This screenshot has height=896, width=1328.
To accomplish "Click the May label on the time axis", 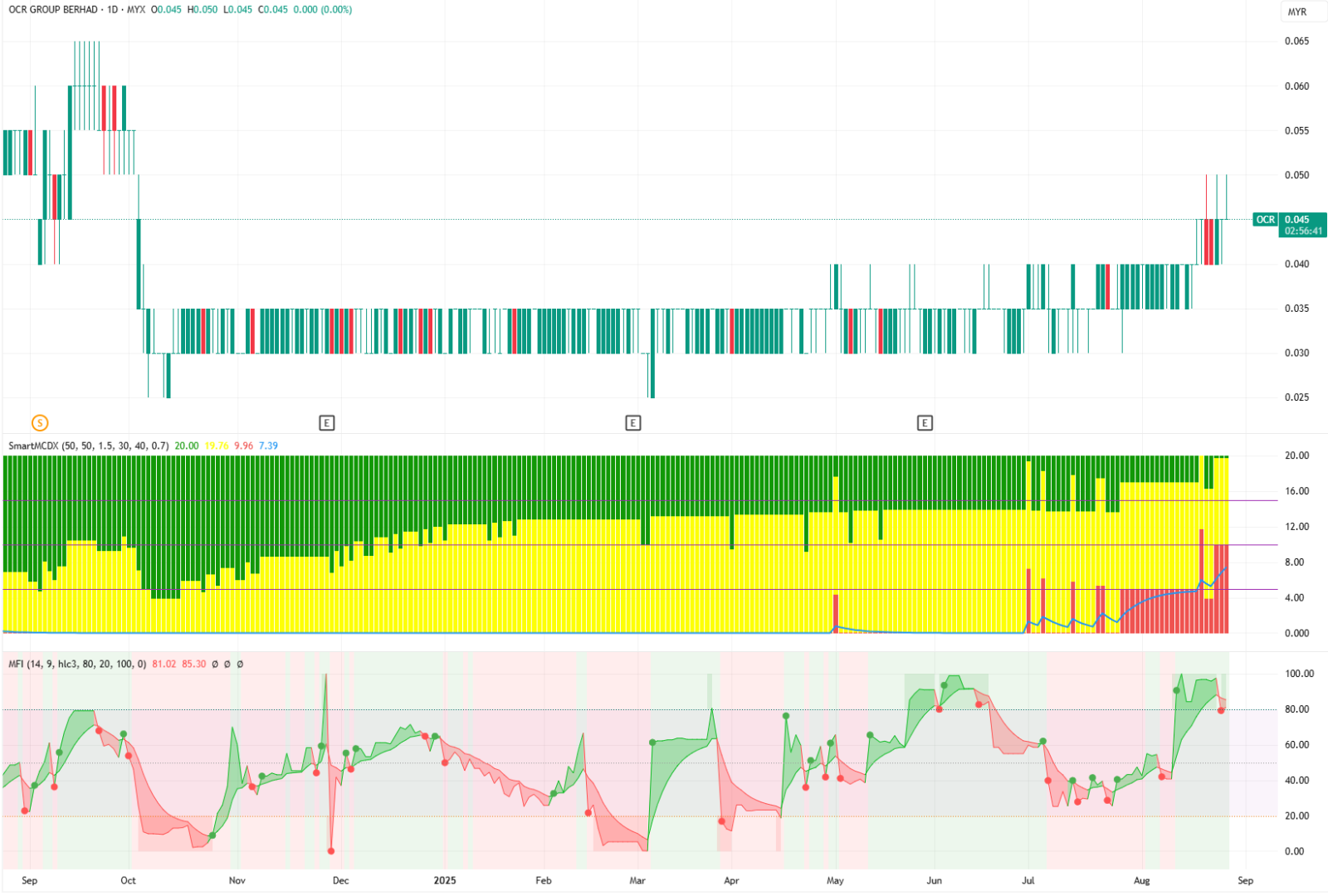I will [x=835, y=881].
